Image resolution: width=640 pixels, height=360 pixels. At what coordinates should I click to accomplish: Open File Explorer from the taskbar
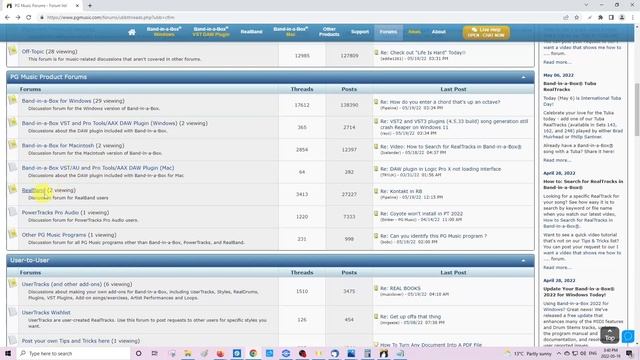point(188,353)
